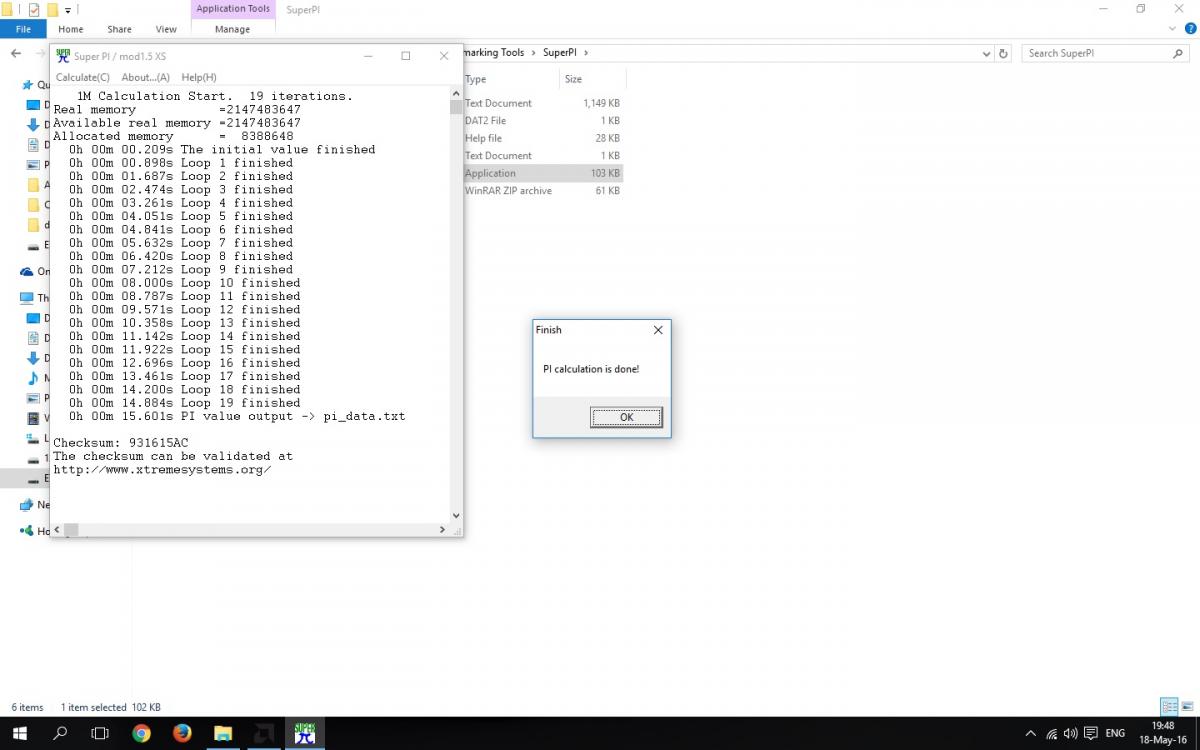Open the Windows Start button
1200x750 pixels.
point(20,733)
